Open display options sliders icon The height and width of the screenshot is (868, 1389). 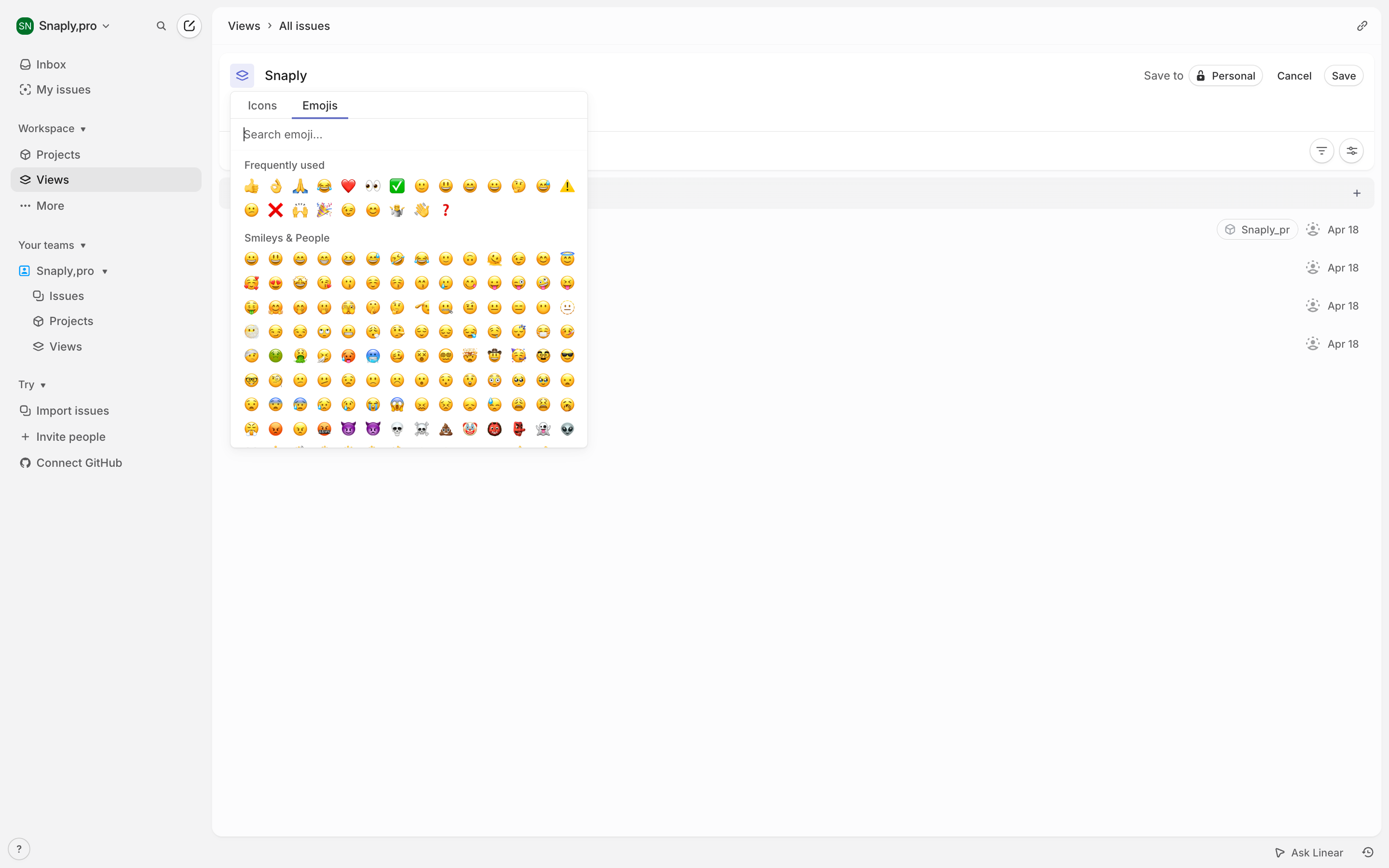point(1351,151)
